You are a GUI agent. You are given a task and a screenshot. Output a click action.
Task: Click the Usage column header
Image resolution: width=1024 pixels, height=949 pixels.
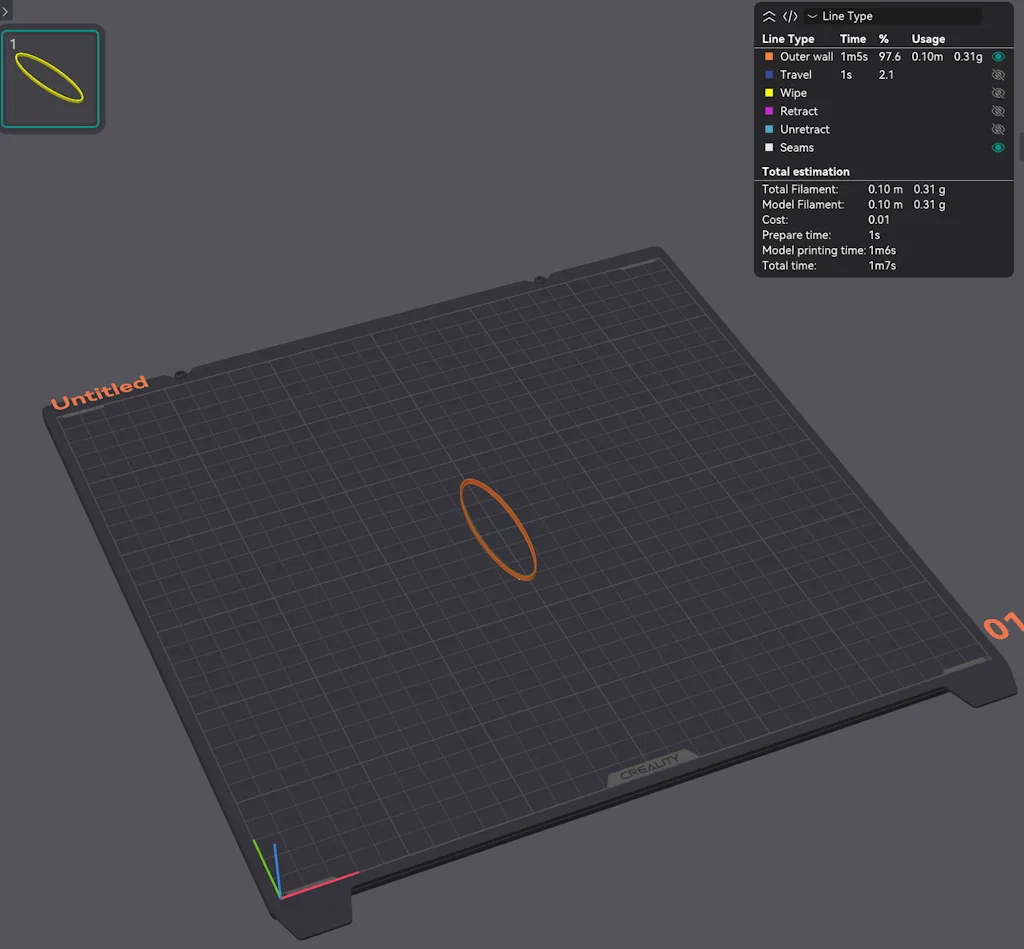[928, 39]
